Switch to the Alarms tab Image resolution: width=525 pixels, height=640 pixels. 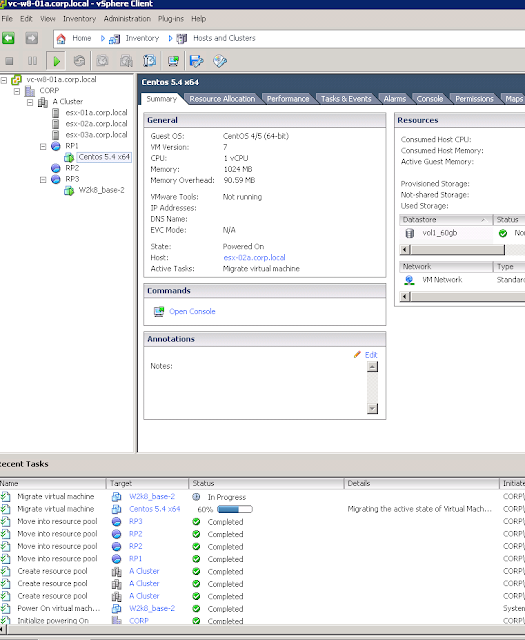[x=394, y=99]
